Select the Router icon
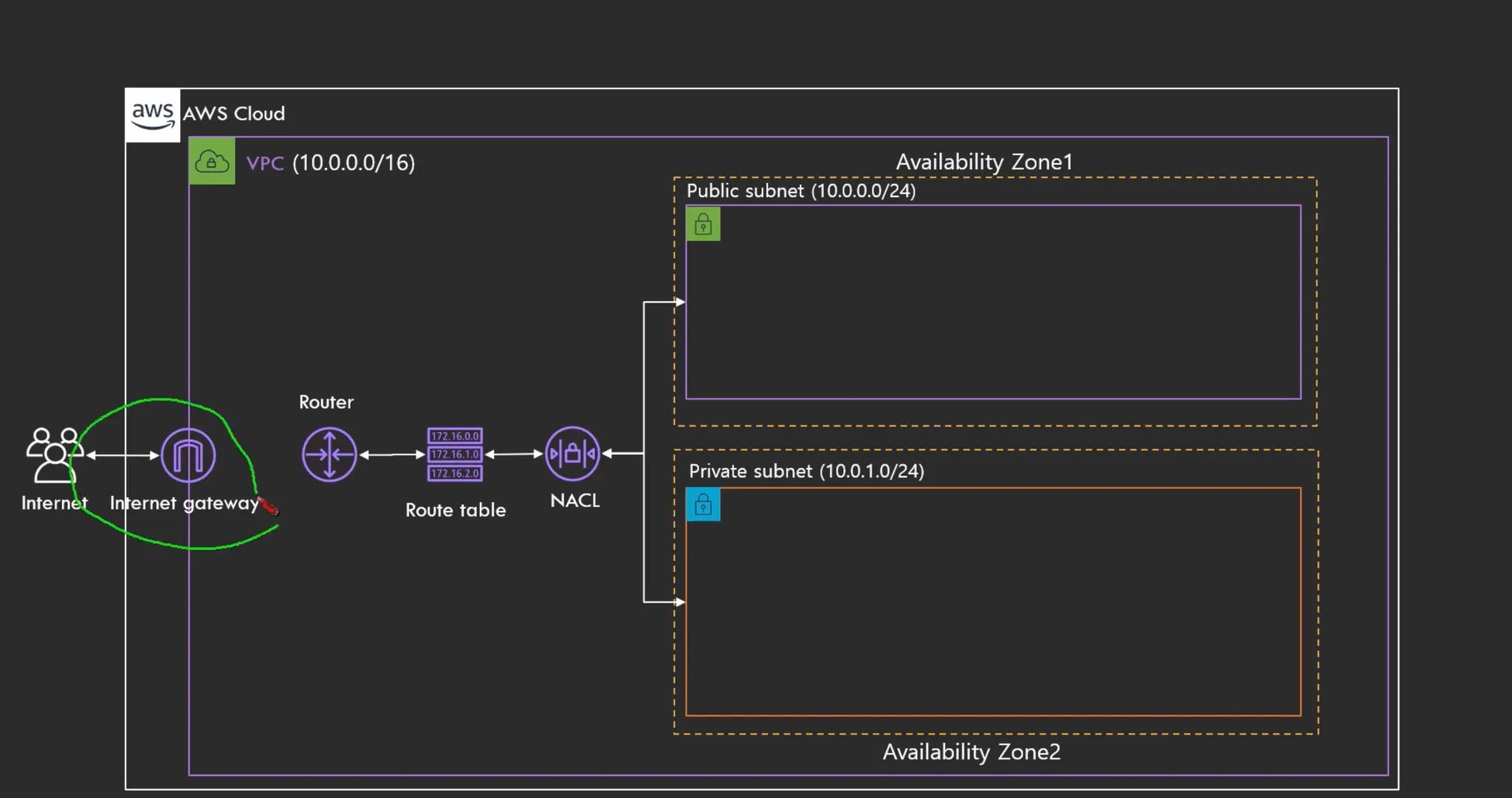The width and height of the screenshot is (1512, 798). point(329,454)
